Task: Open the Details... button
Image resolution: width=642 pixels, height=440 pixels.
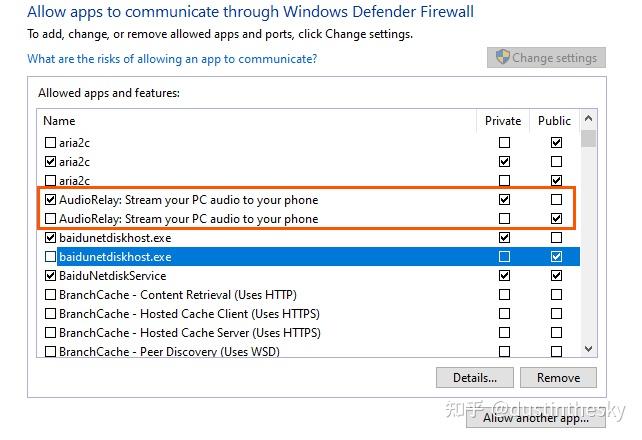Action: [x=474, y=378]
